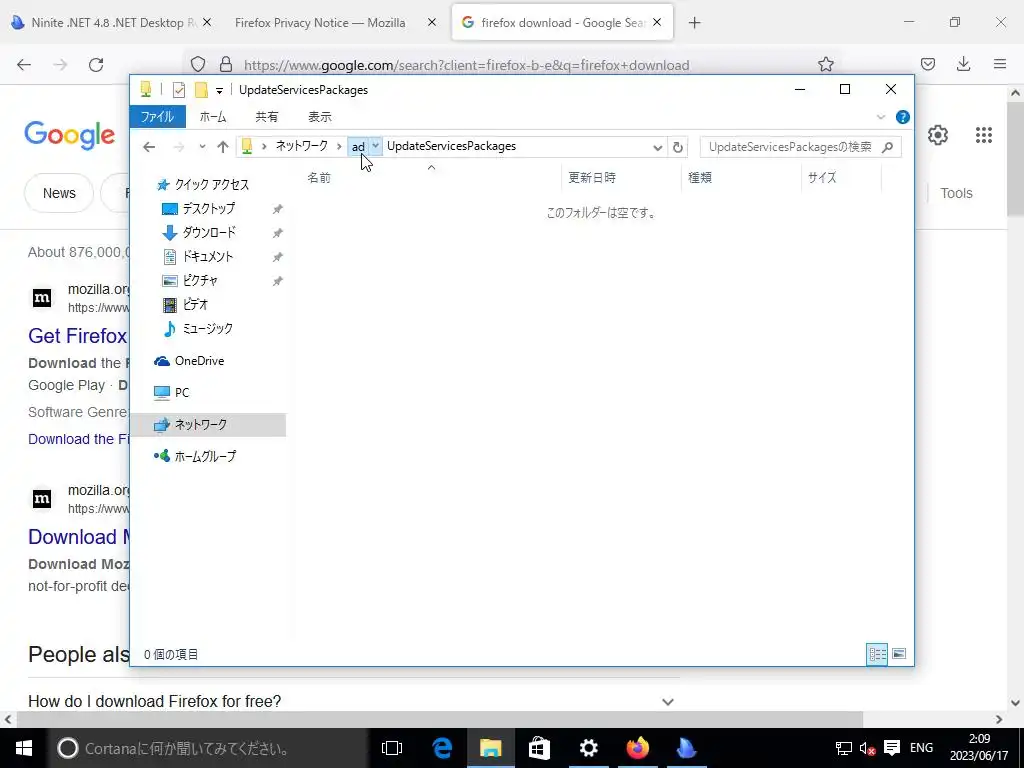
Task: Select ピクチャ in navigation pane
Action: click(x=199, y=280)
